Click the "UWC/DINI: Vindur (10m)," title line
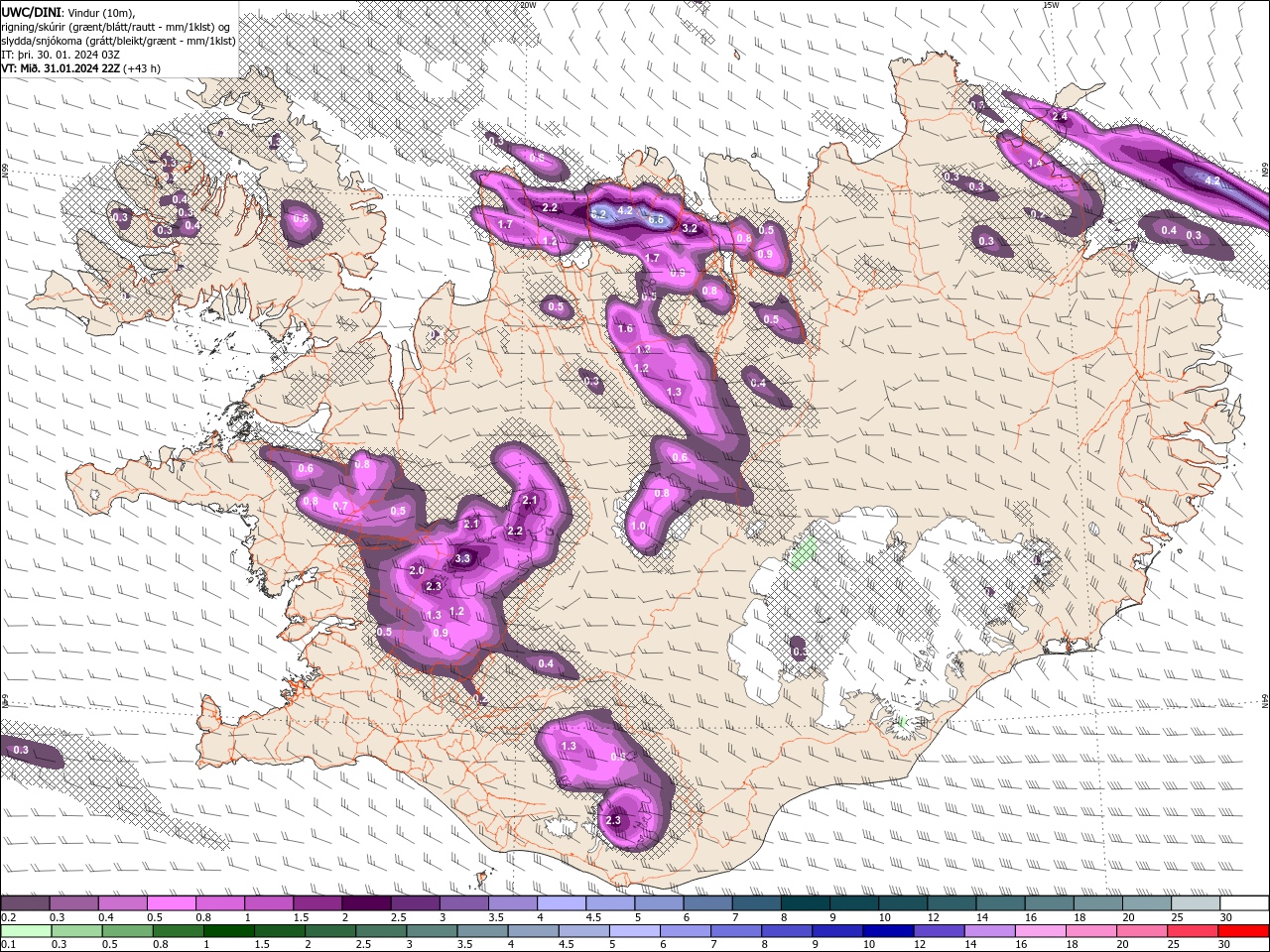This screenshot has height=952, width=1270. click(67, 12)
